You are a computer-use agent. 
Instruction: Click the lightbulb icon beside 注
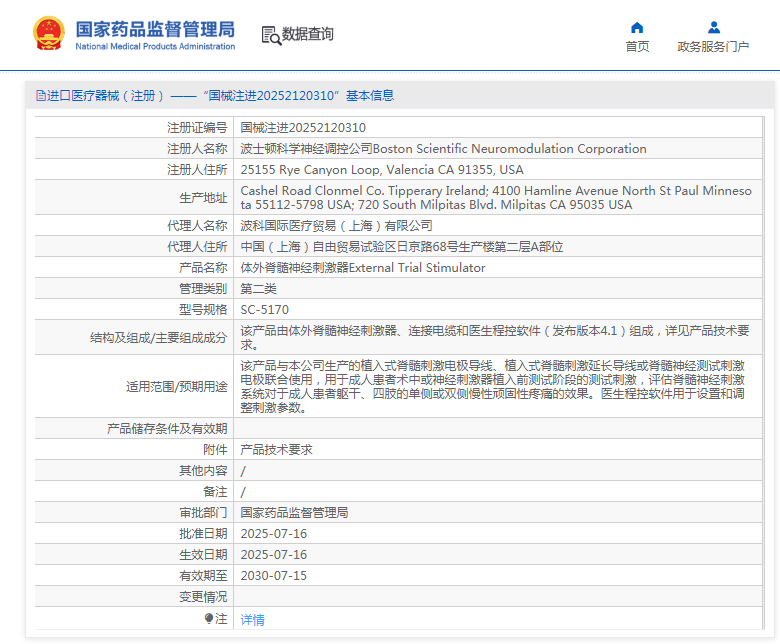click(x=209, y=619)
